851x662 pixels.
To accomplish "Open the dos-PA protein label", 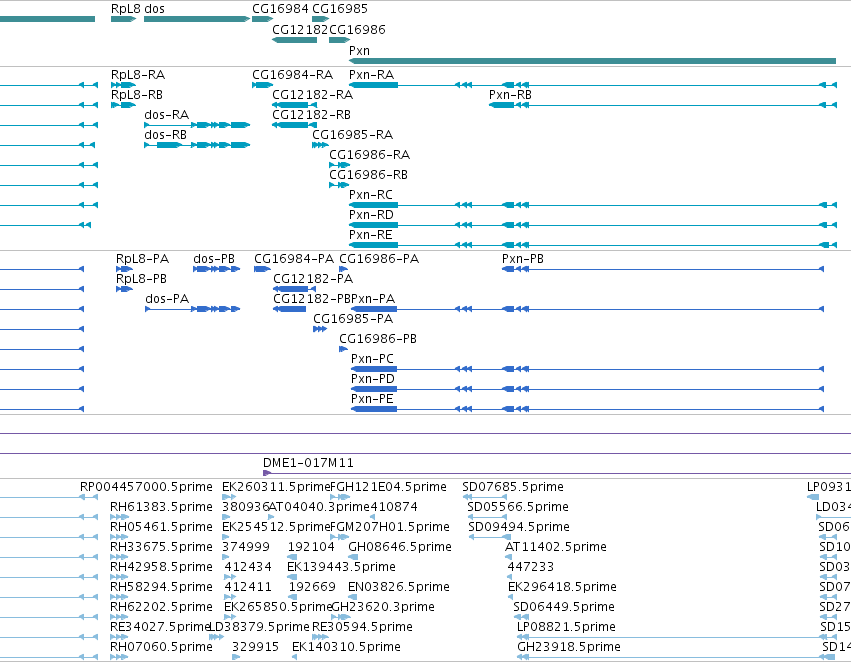I will tap(167, 299).
